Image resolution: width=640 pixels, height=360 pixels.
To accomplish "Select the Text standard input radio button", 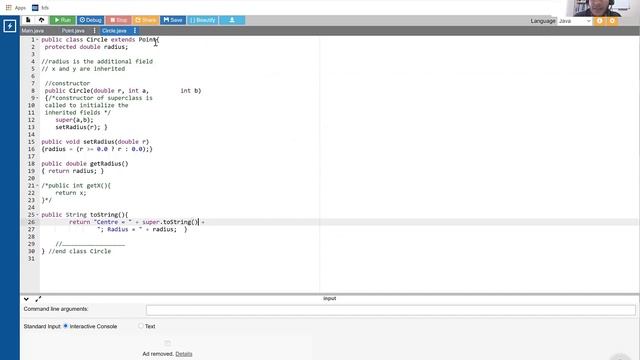I will (x=141, y=326).
